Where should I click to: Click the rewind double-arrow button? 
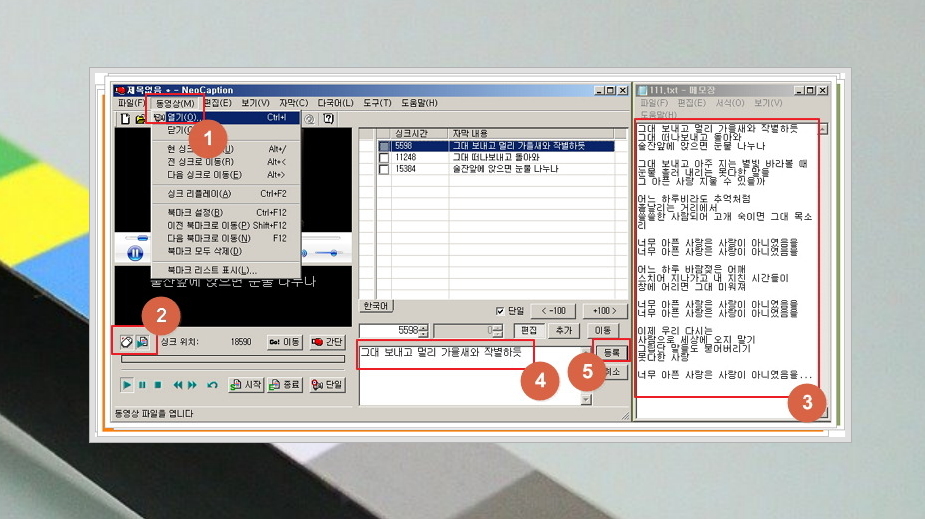(x=178, y=385)
